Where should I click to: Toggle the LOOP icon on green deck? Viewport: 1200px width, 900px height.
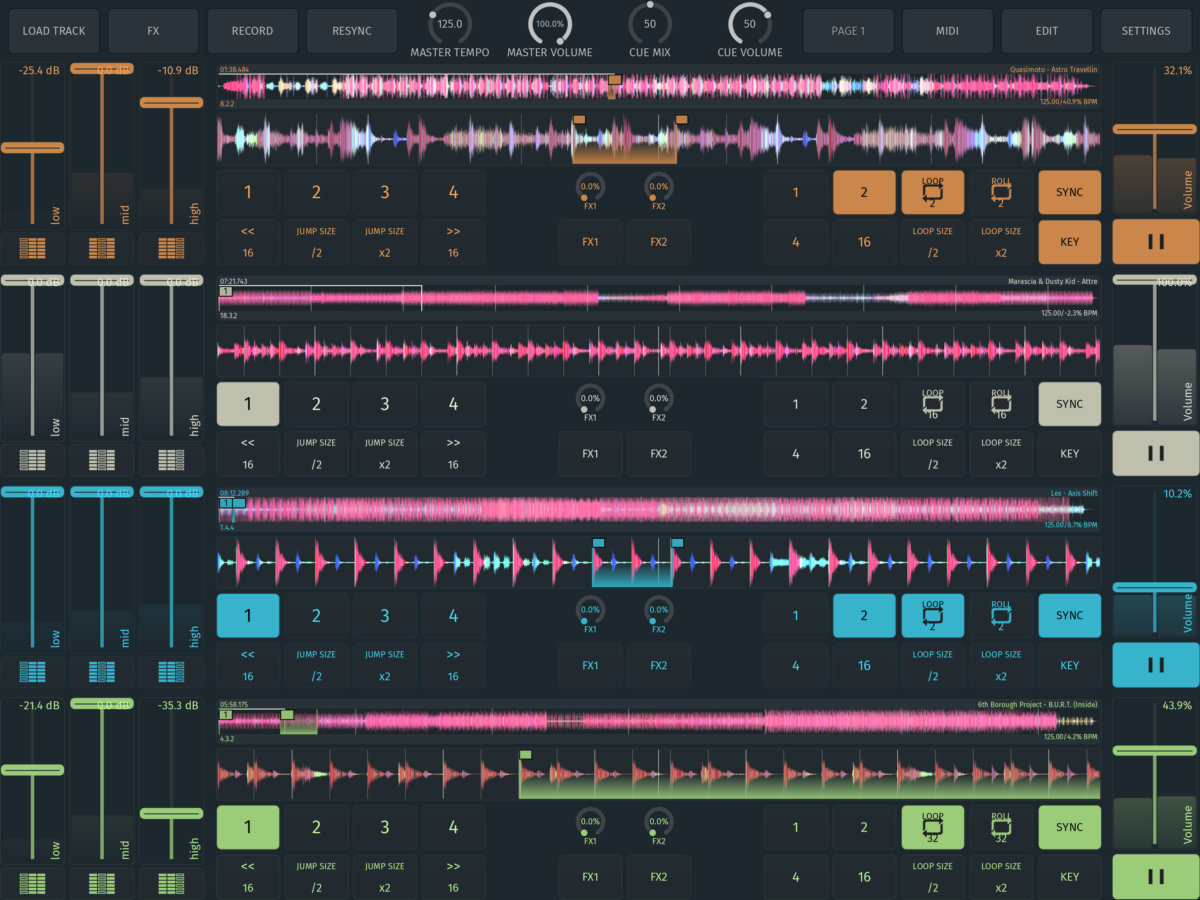click(932, 827)
